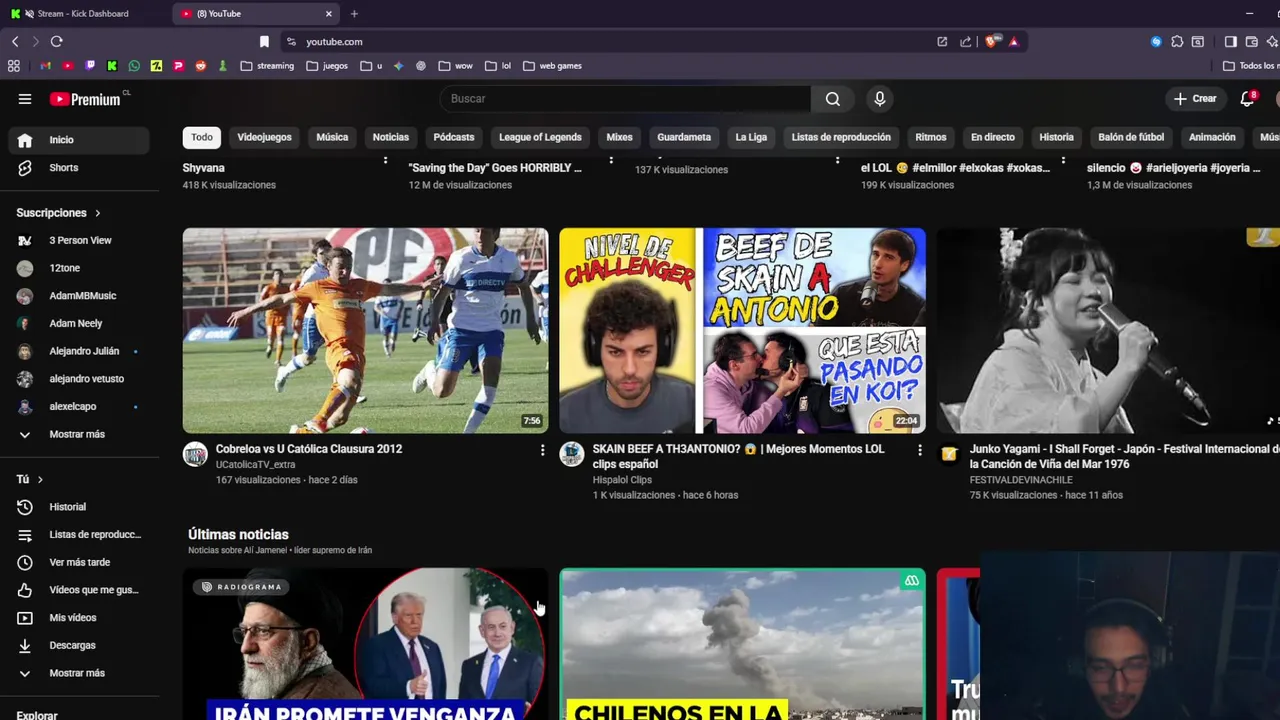Viewport: 1280px width, 720px height.
Task: Open Listas de reproducción in sidebar
Action: [79, 535]
